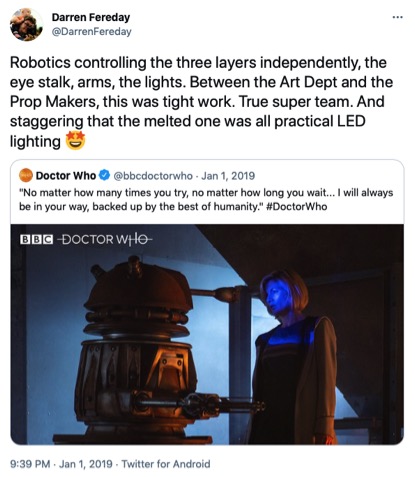415x477 pixels.
Task: Click the BBC Doctor Who logo watermark
Action: 86,239
